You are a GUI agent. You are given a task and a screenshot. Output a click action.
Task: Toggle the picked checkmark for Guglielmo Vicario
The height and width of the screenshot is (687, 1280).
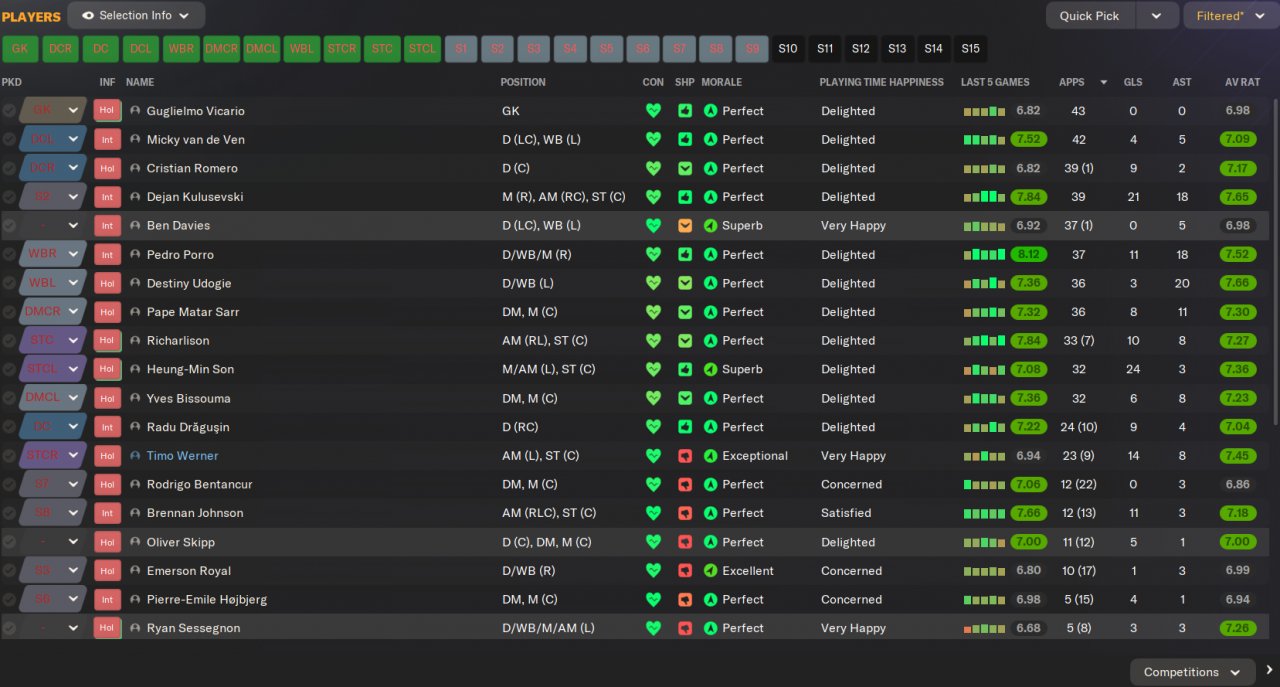pos(9,111)
